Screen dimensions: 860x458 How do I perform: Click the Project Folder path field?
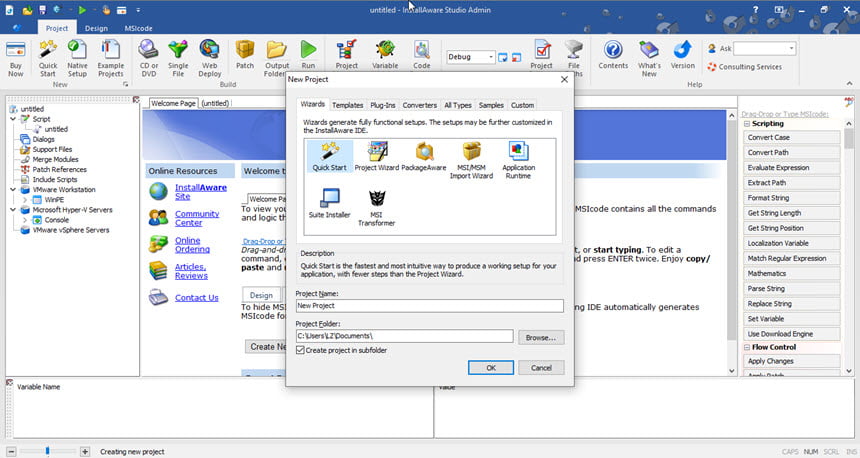pyautogui.click(x=404, y=336)
